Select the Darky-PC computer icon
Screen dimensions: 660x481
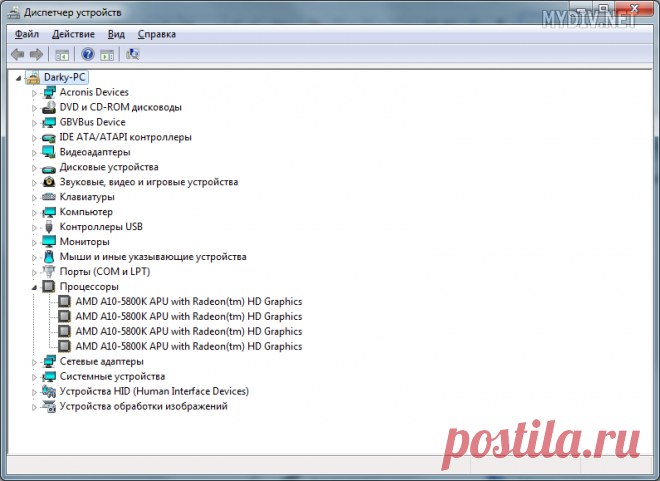(33, 77)
